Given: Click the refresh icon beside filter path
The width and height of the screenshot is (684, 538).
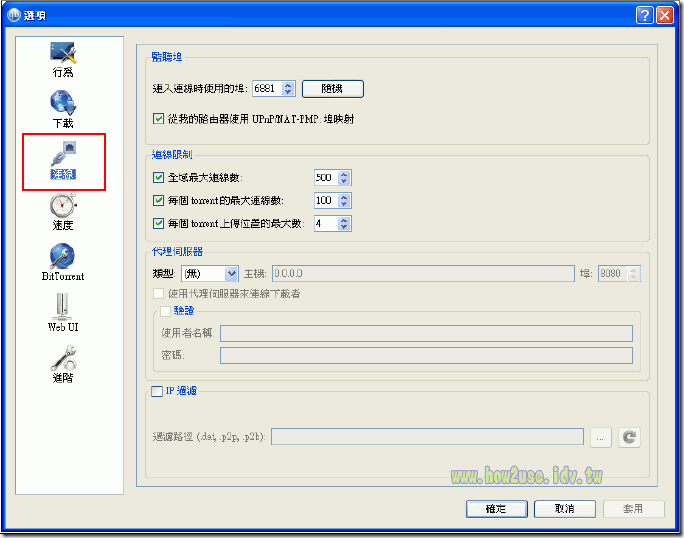Looking at the screenshot, I should click(x=630, y=437).
